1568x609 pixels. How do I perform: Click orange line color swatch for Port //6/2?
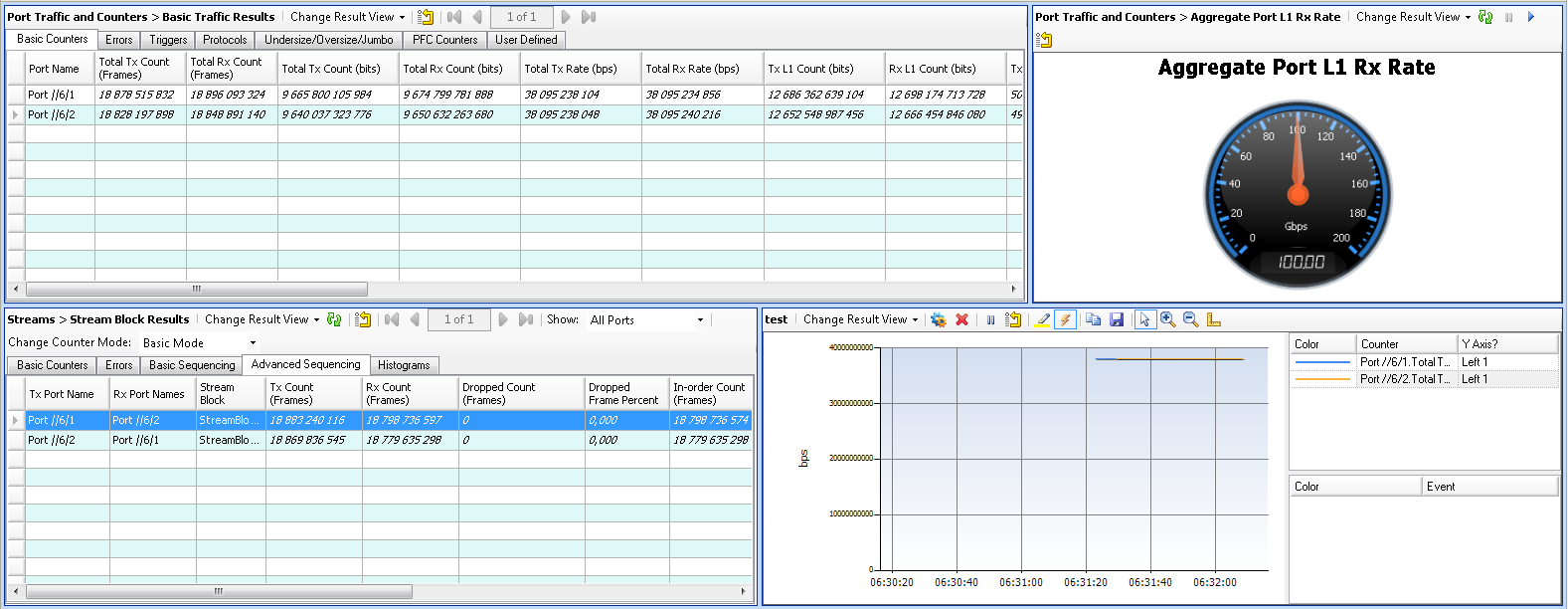pyautogui.click(x=1322, y=379)
